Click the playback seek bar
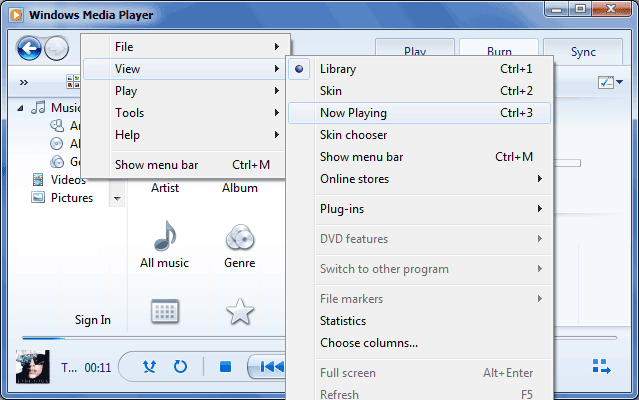The image size is (639, 400). pos(319,338)
